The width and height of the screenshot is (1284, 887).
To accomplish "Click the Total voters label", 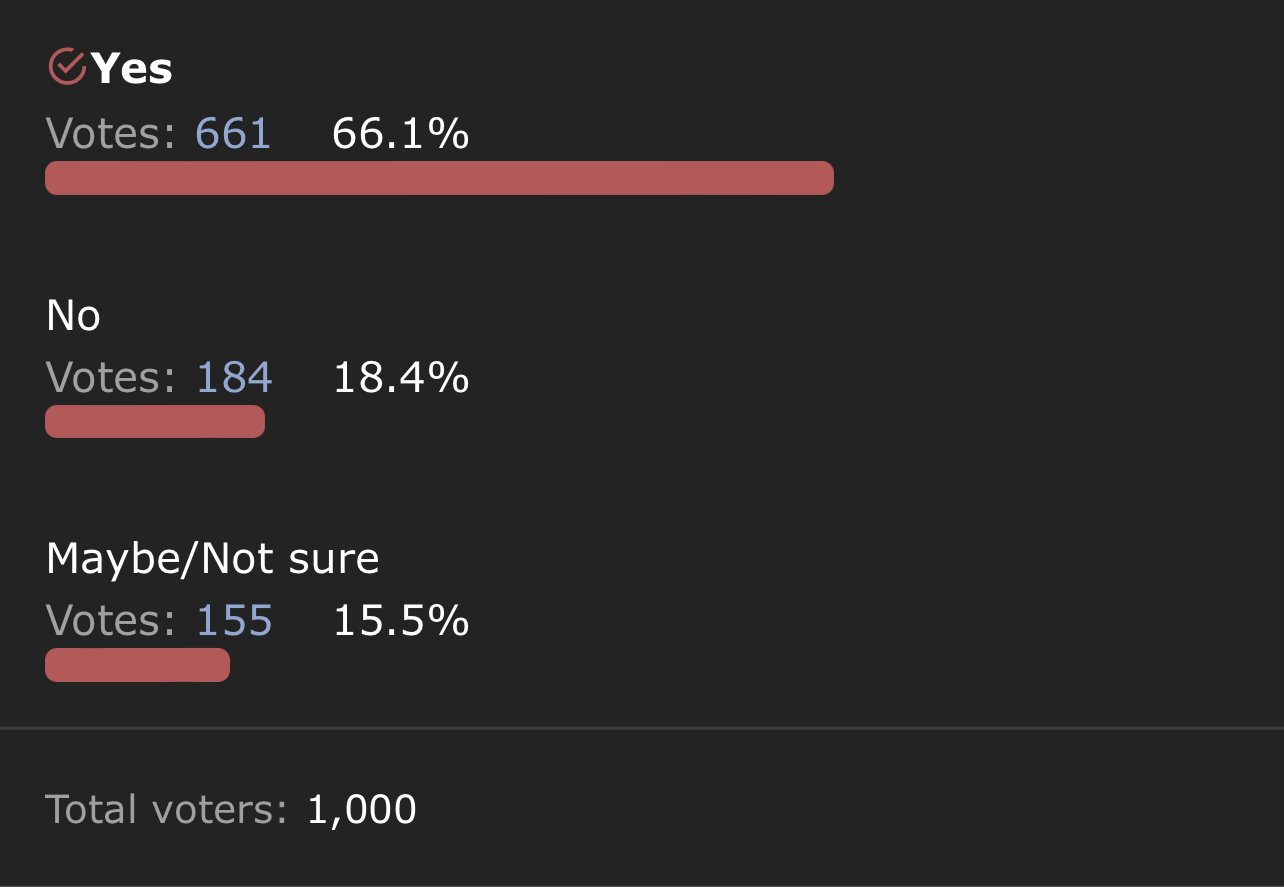I will [166, 809].
